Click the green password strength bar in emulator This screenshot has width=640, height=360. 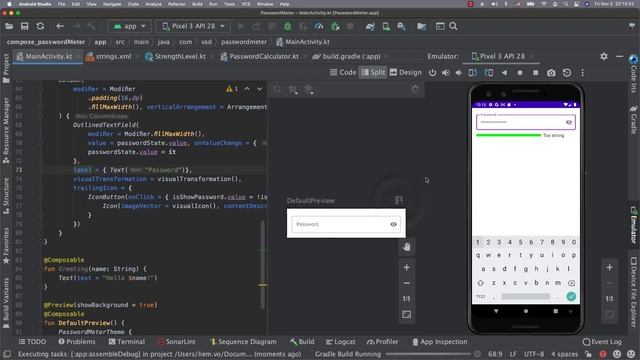click(x=508, y=135)
